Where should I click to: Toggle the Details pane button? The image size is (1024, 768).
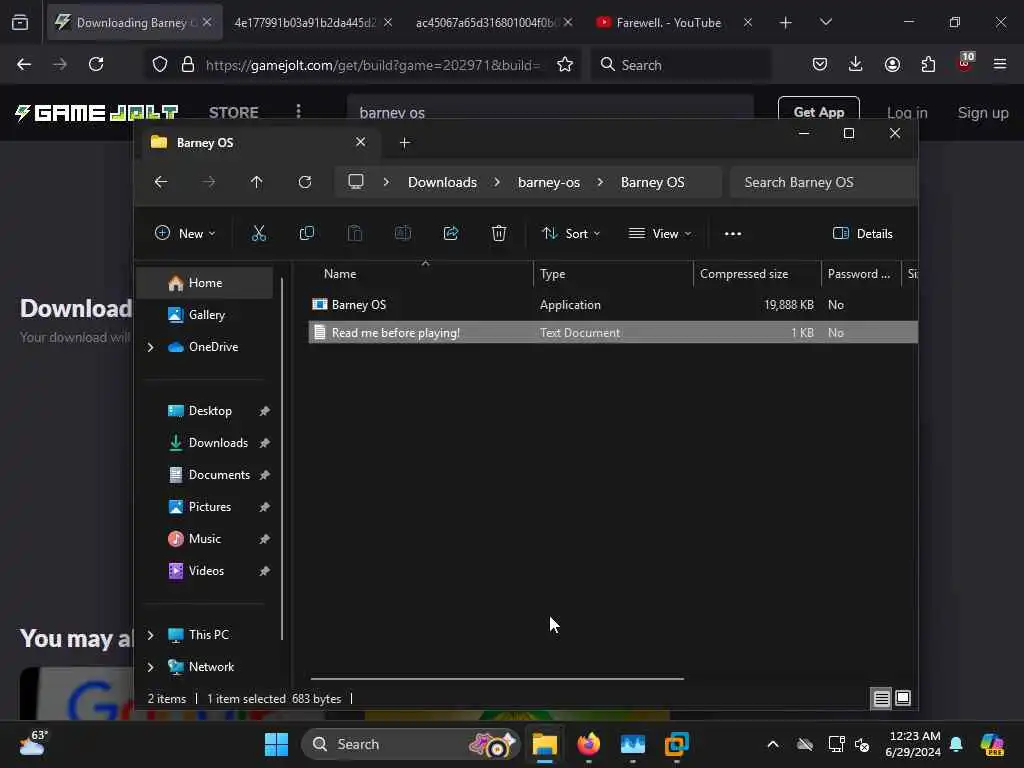pos(863,233)
